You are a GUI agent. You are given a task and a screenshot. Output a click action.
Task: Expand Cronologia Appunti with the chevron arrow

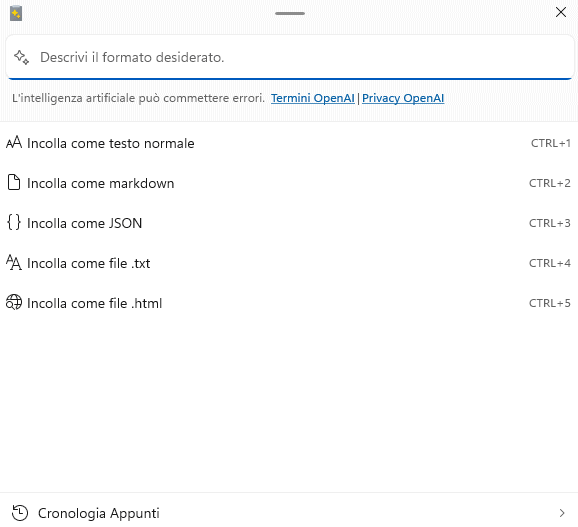coord(562,513)
